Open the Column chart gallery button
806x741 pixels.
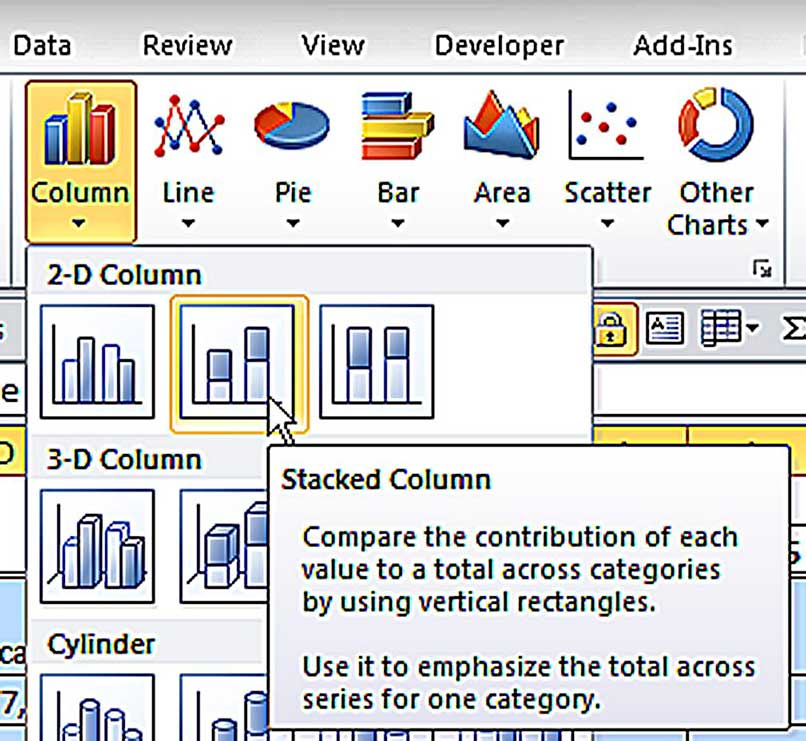click(x=81, y=161)
